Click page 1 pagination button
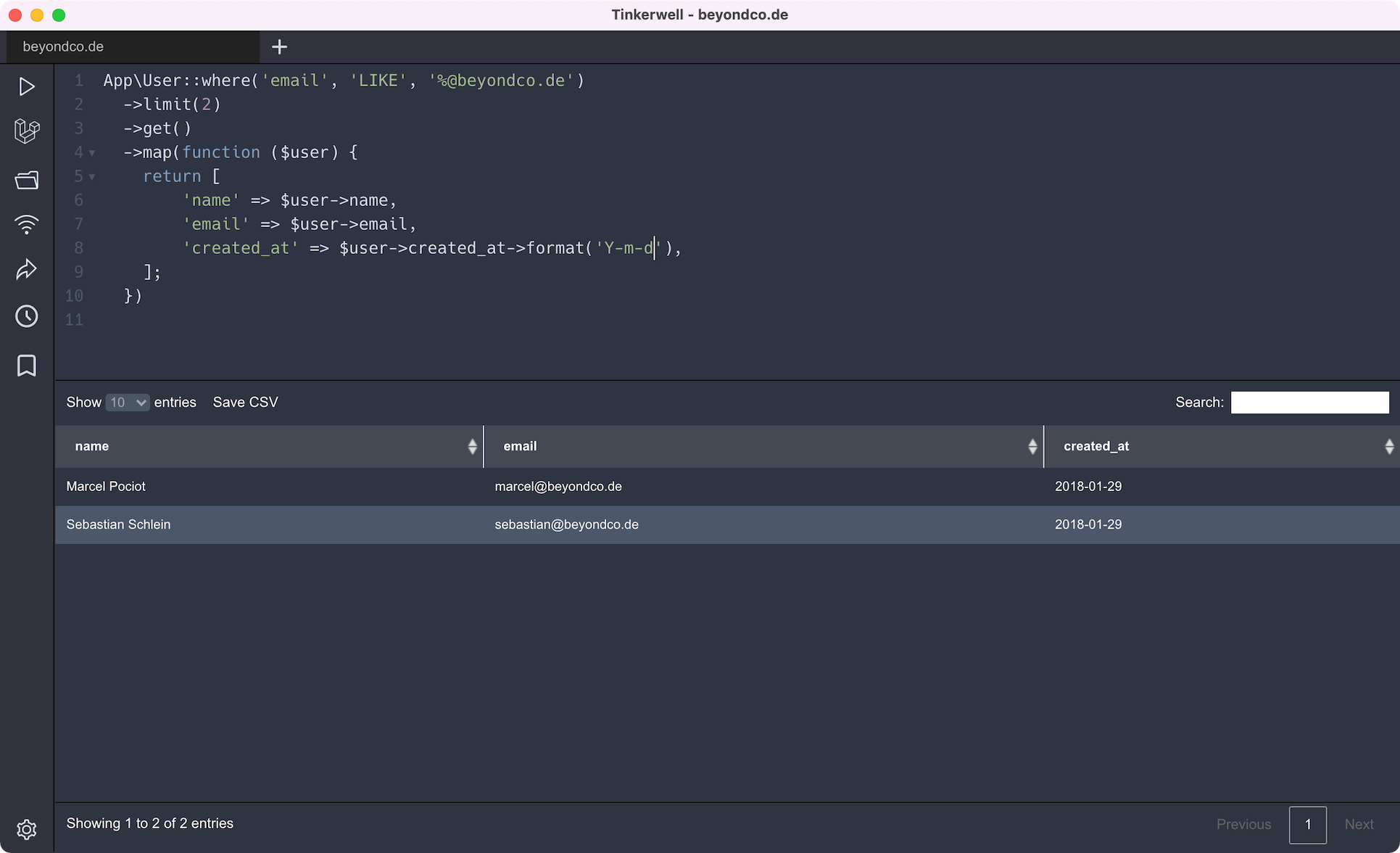The width and height of the screenshot is (1400, 853). (x=1308, y=825)
